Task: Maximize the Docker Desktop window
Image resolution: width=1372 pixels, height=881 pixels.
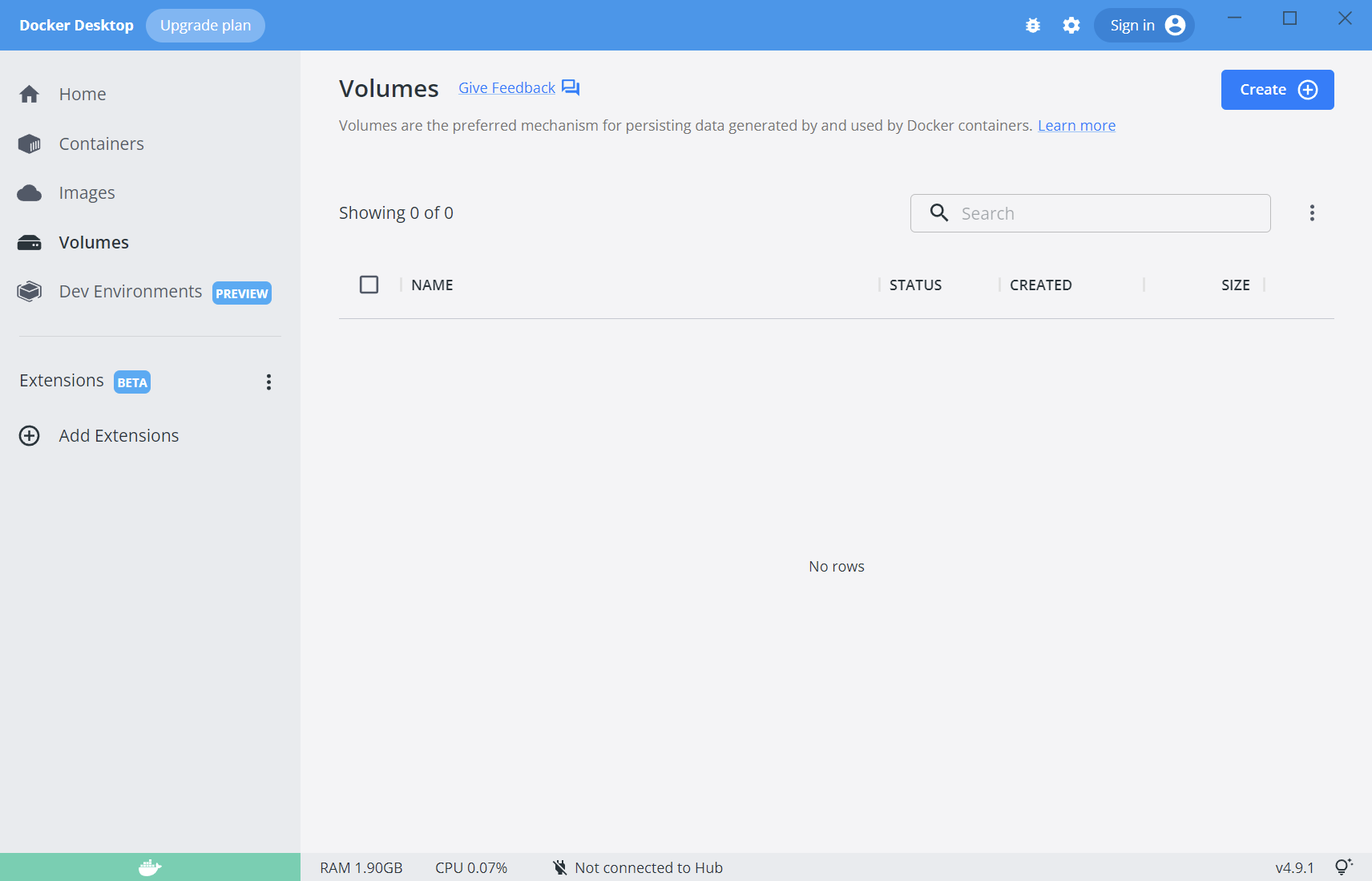Action: tap(1289, 18)
